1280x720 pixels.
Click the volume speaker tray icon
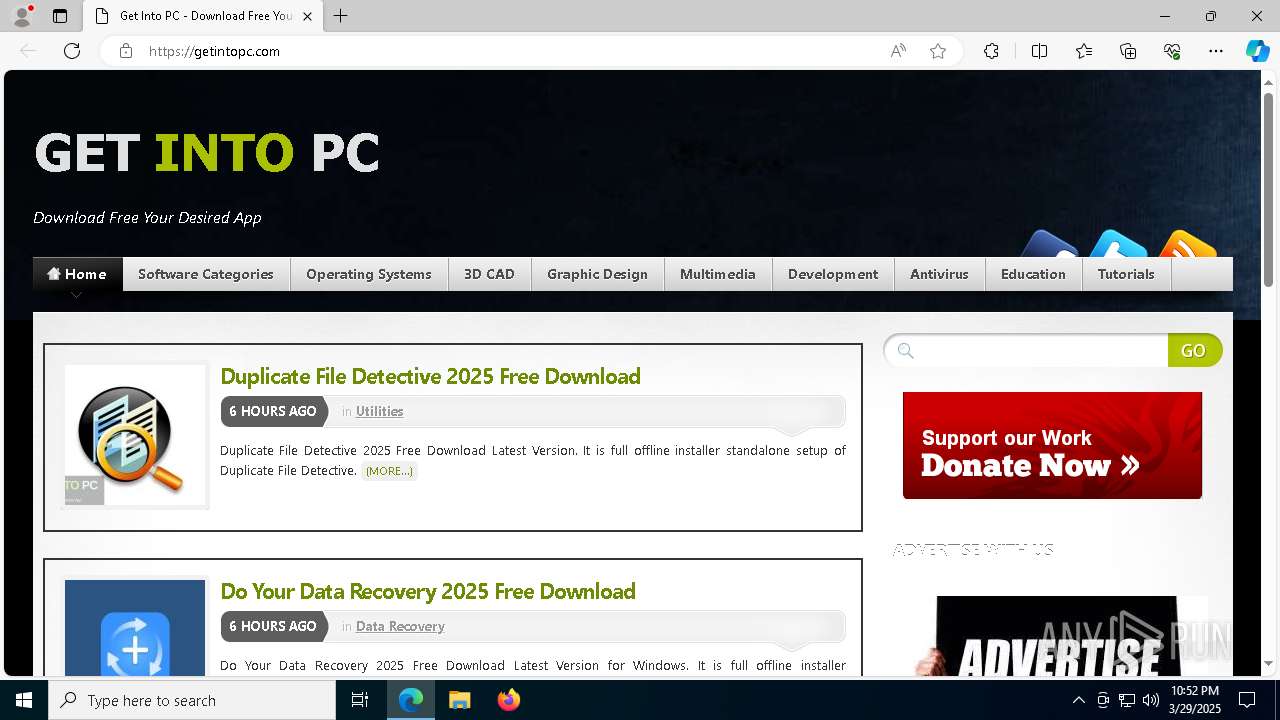coord(1150,700)
